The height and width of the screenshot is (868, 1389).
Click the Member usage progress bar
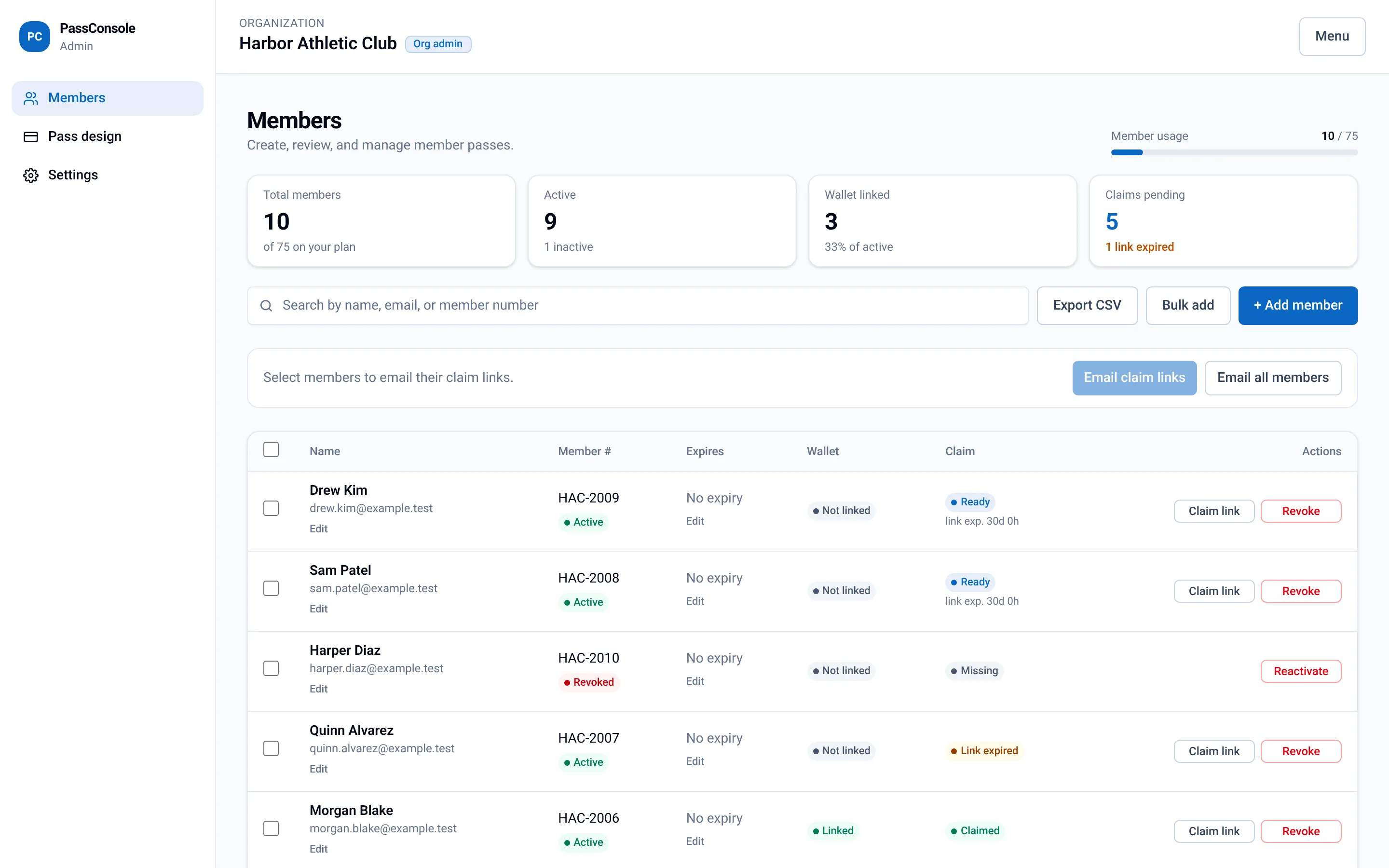[1234, 153]
